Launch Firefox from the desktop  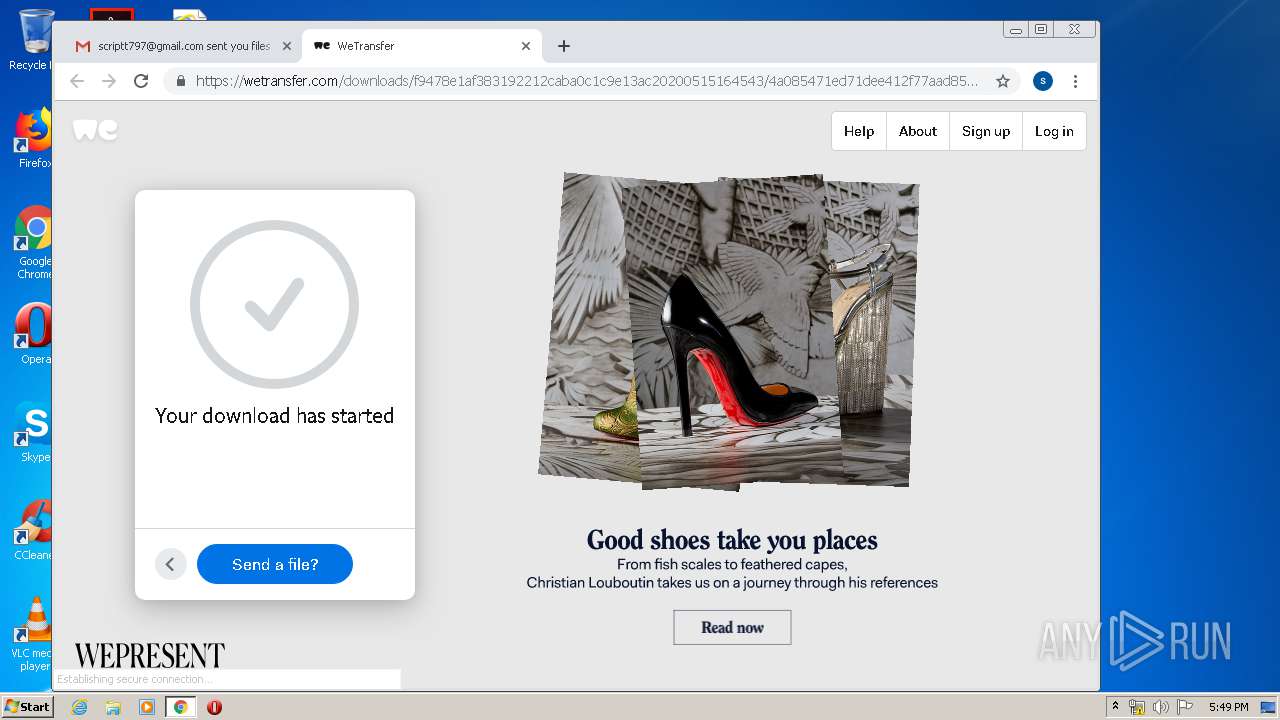(33, 138)
